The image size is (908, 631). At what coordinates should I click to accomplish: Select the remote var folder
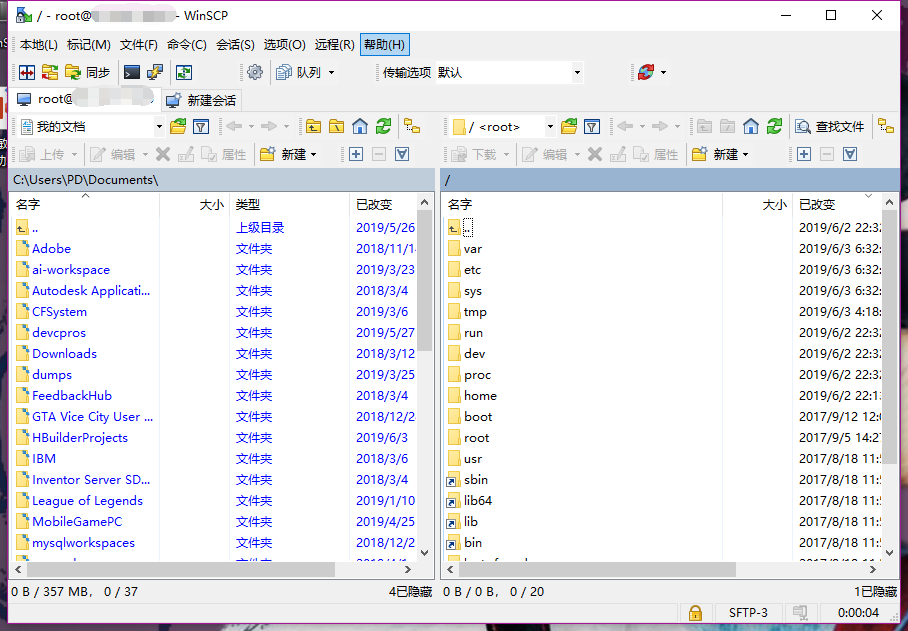point(473,249)
